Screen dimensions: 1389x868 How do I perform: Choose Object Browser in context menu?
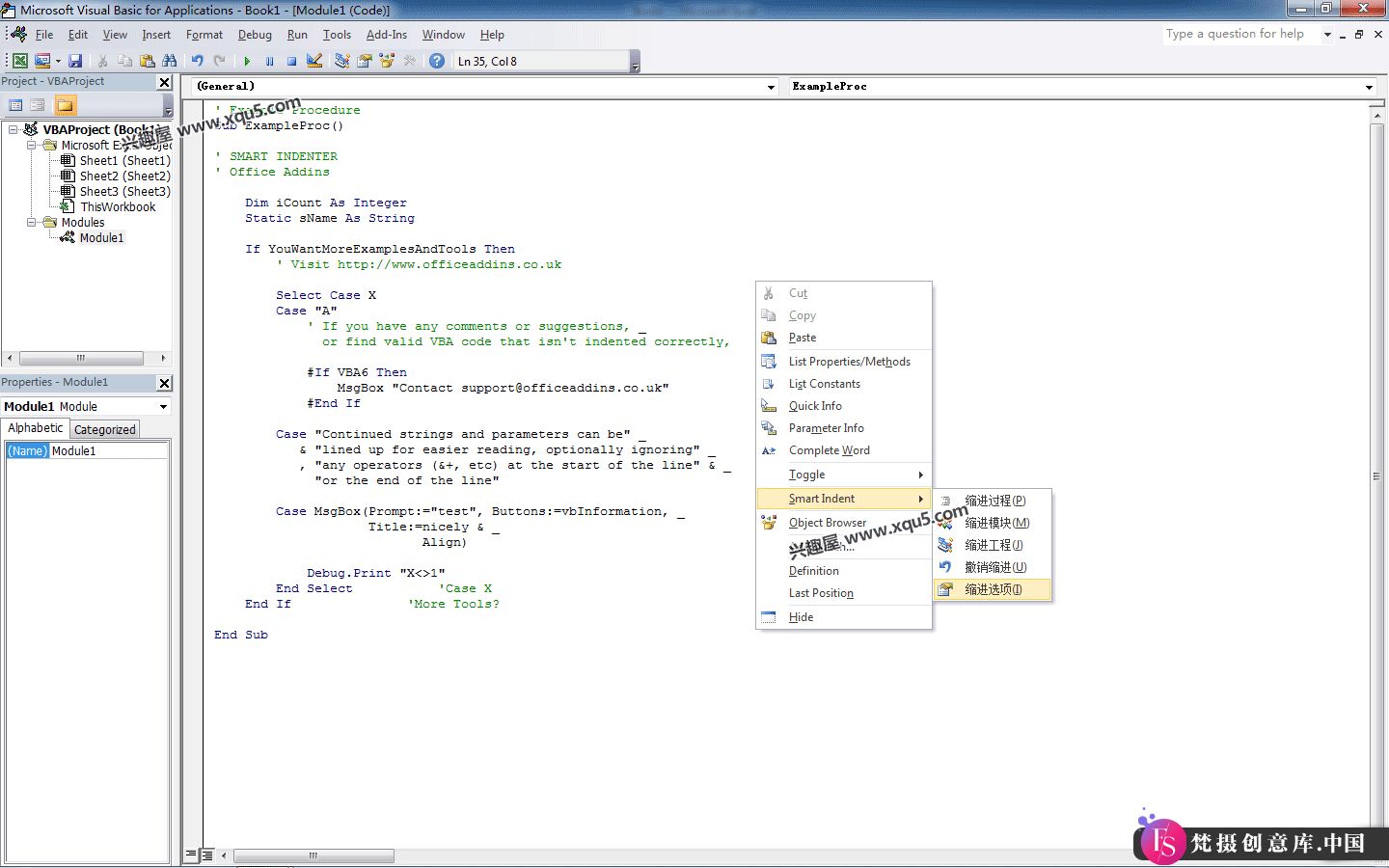click(x=844, y=523)
